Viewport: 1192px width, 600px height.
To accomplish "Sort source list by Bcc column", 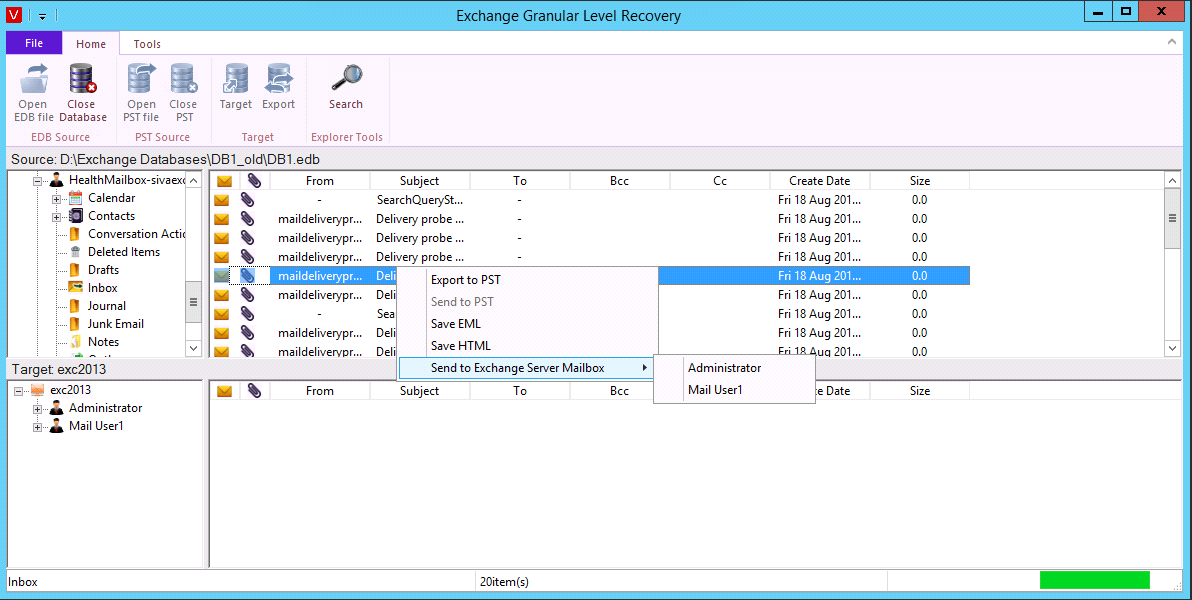I will click(x=620, y=181).
